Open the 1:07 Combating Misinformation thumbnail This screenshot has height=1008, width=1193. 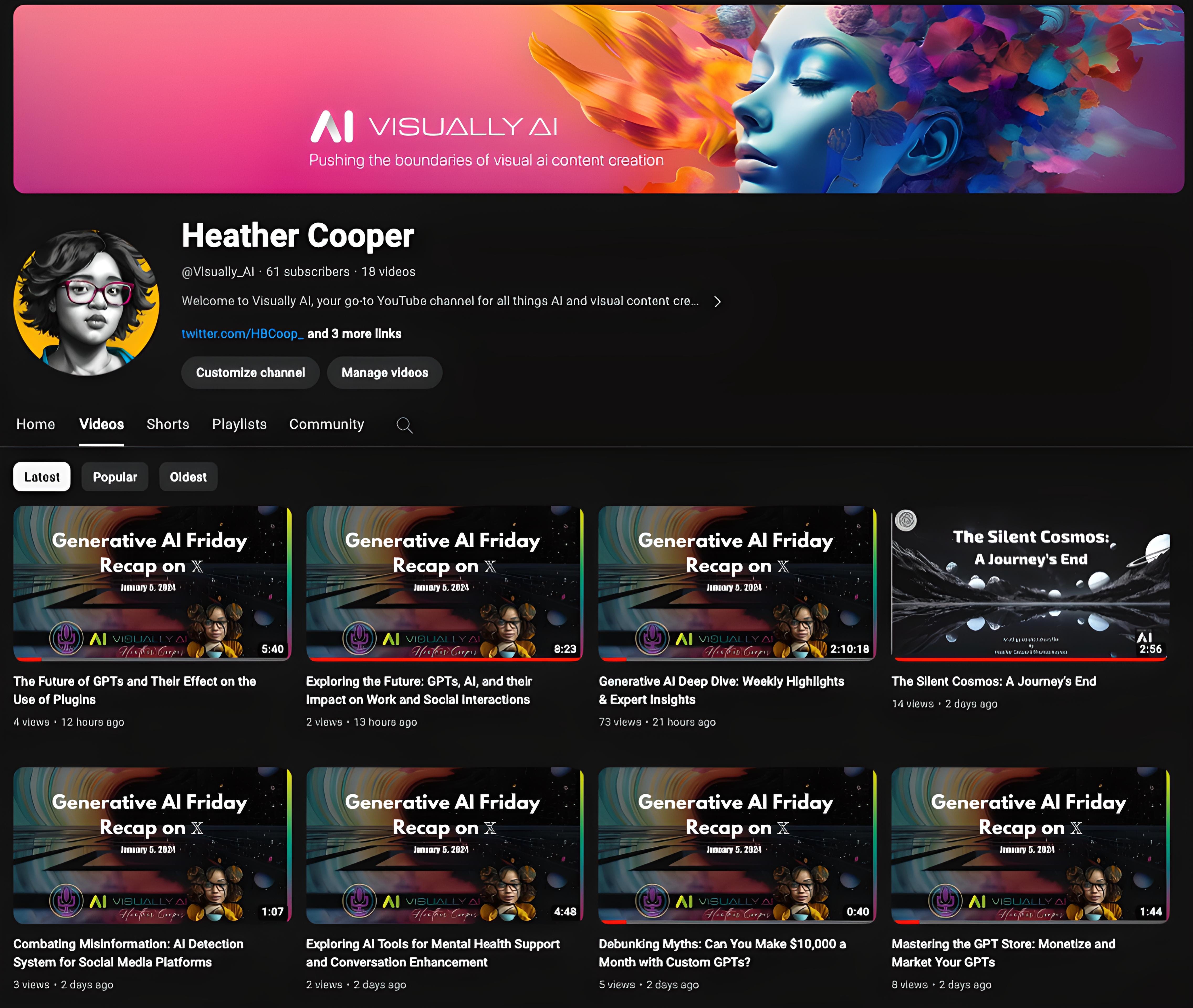[152, 845]
